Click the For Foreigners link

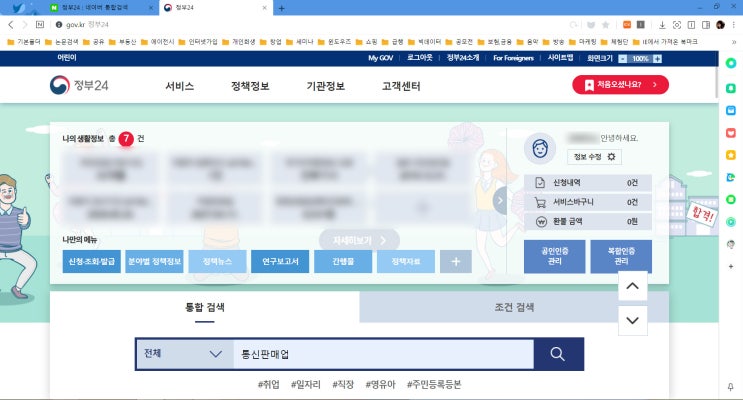513,58
